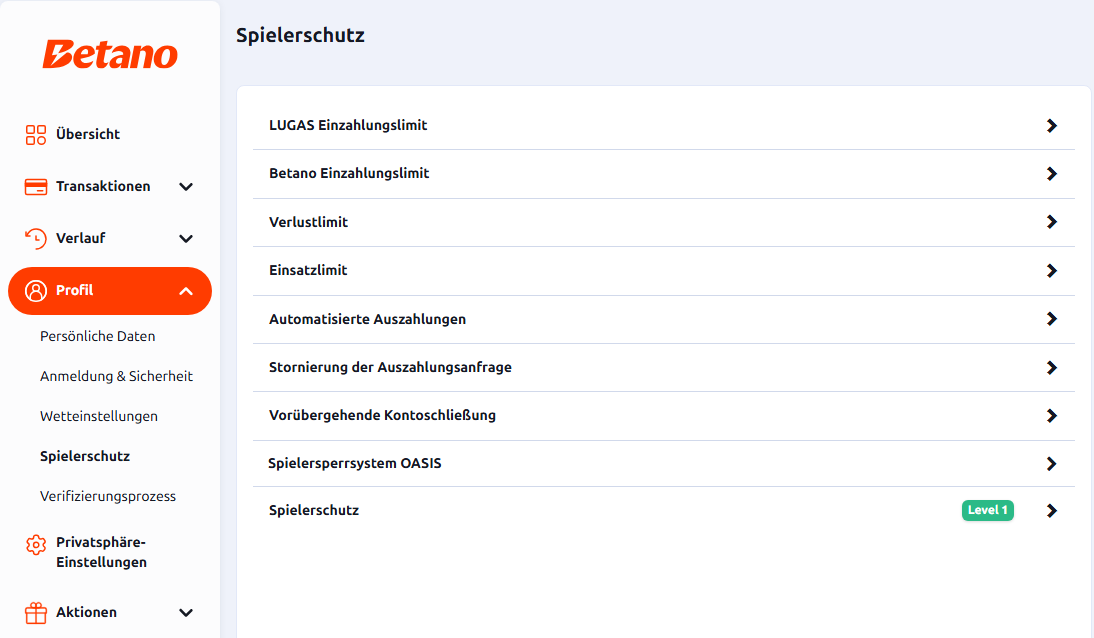Expand the Verlauf submenu chevron

point(186,239)
